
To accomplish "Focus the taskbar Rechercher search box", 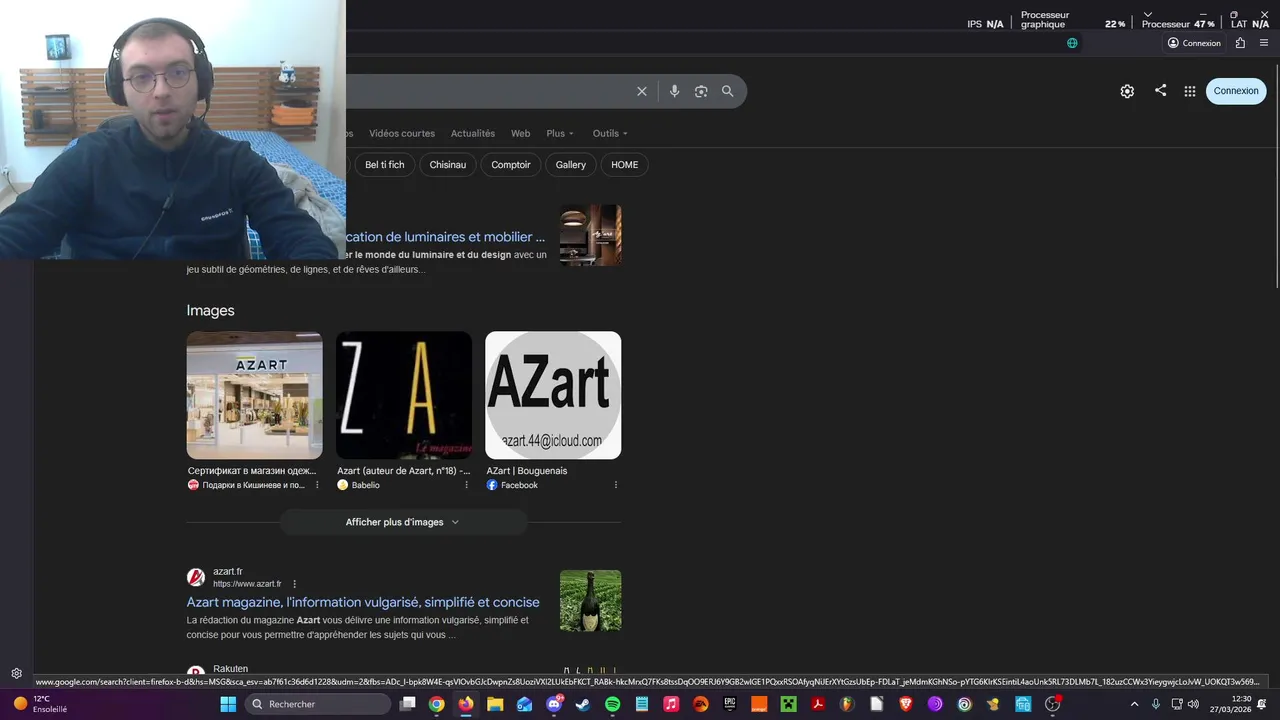I will click(x=318, y=704).
